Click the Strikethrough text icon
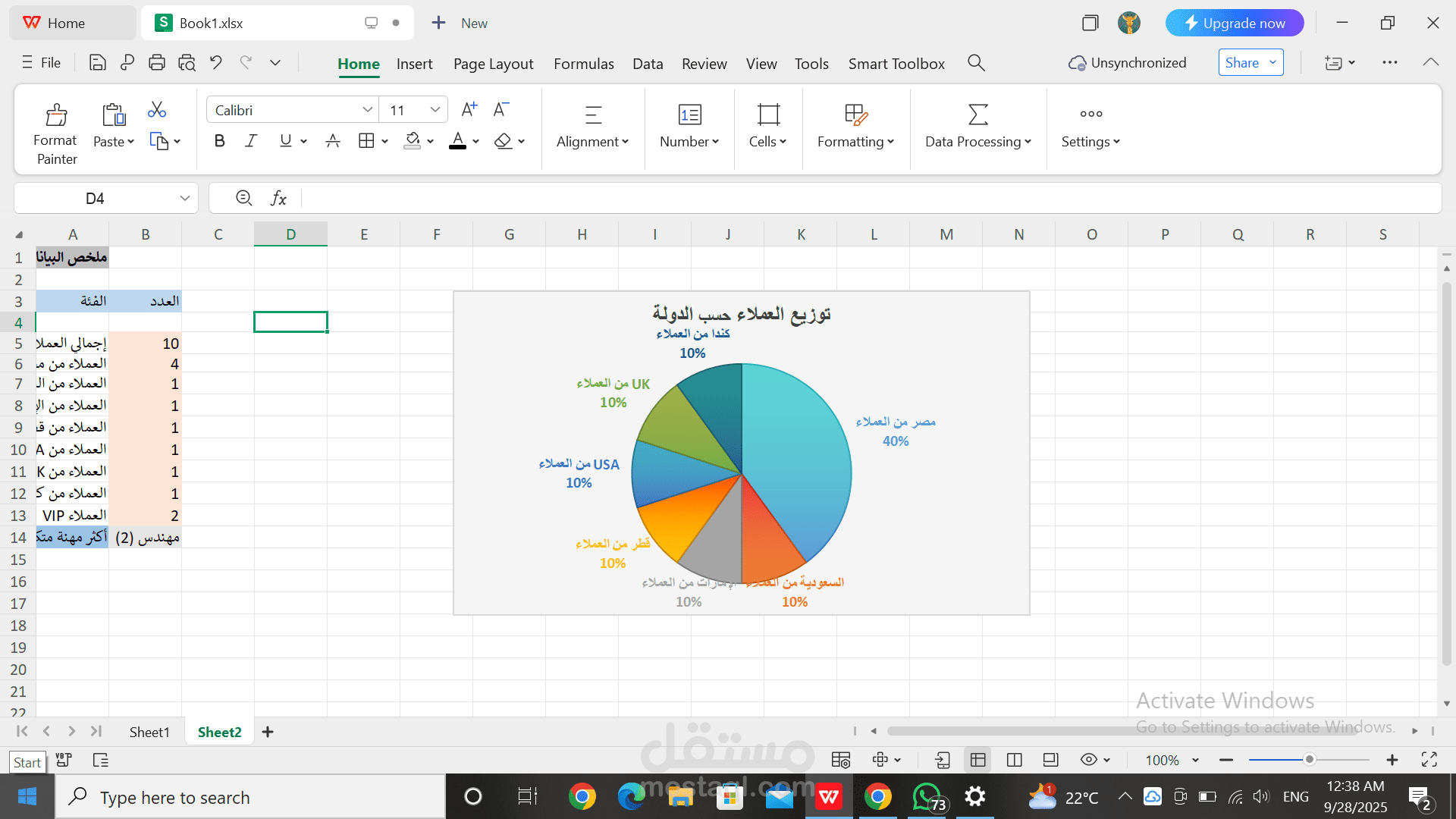 pyautogui.click(x=332, y=141)
